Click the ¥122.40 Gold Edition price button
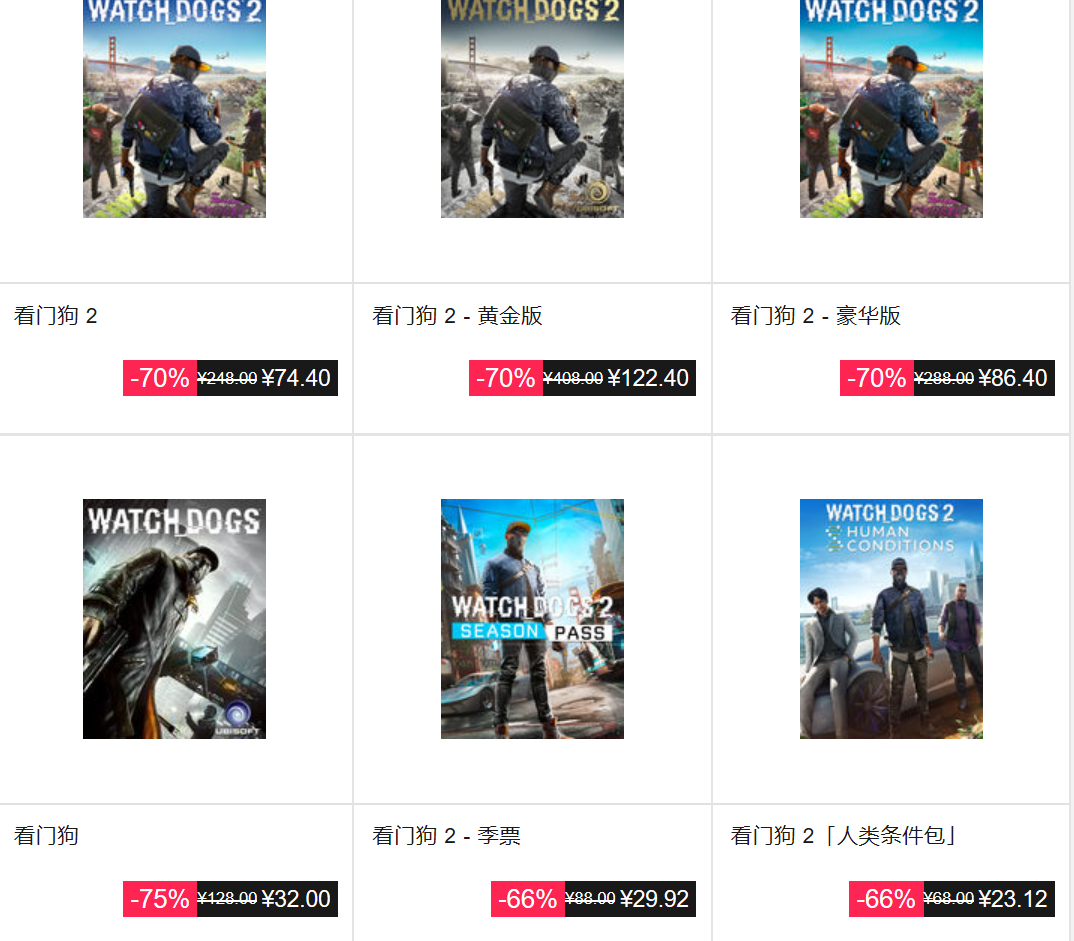 click(x=582, y=378)
